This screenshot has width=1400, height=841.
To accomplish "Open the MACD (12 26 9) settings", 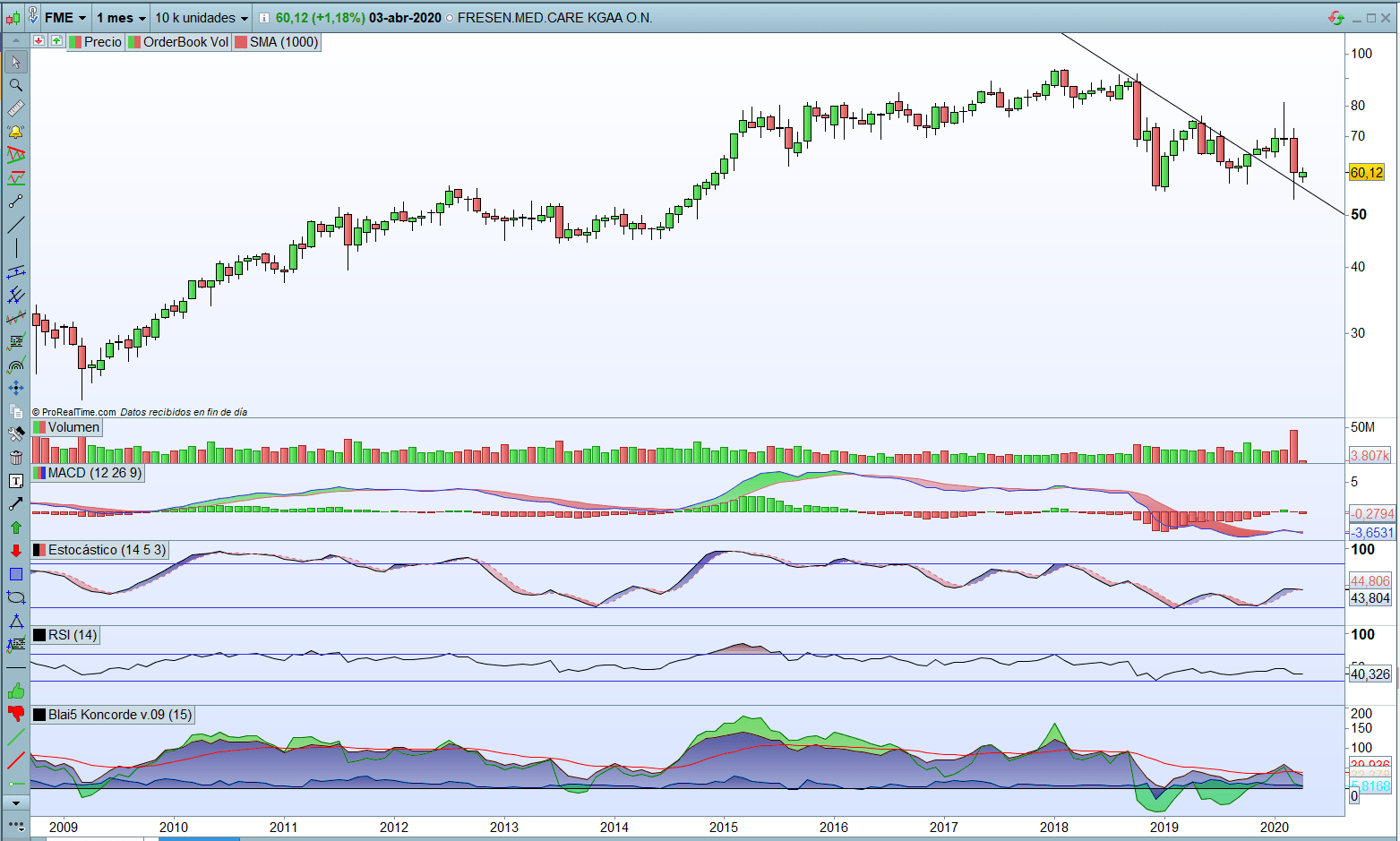I will click(87, 473).
